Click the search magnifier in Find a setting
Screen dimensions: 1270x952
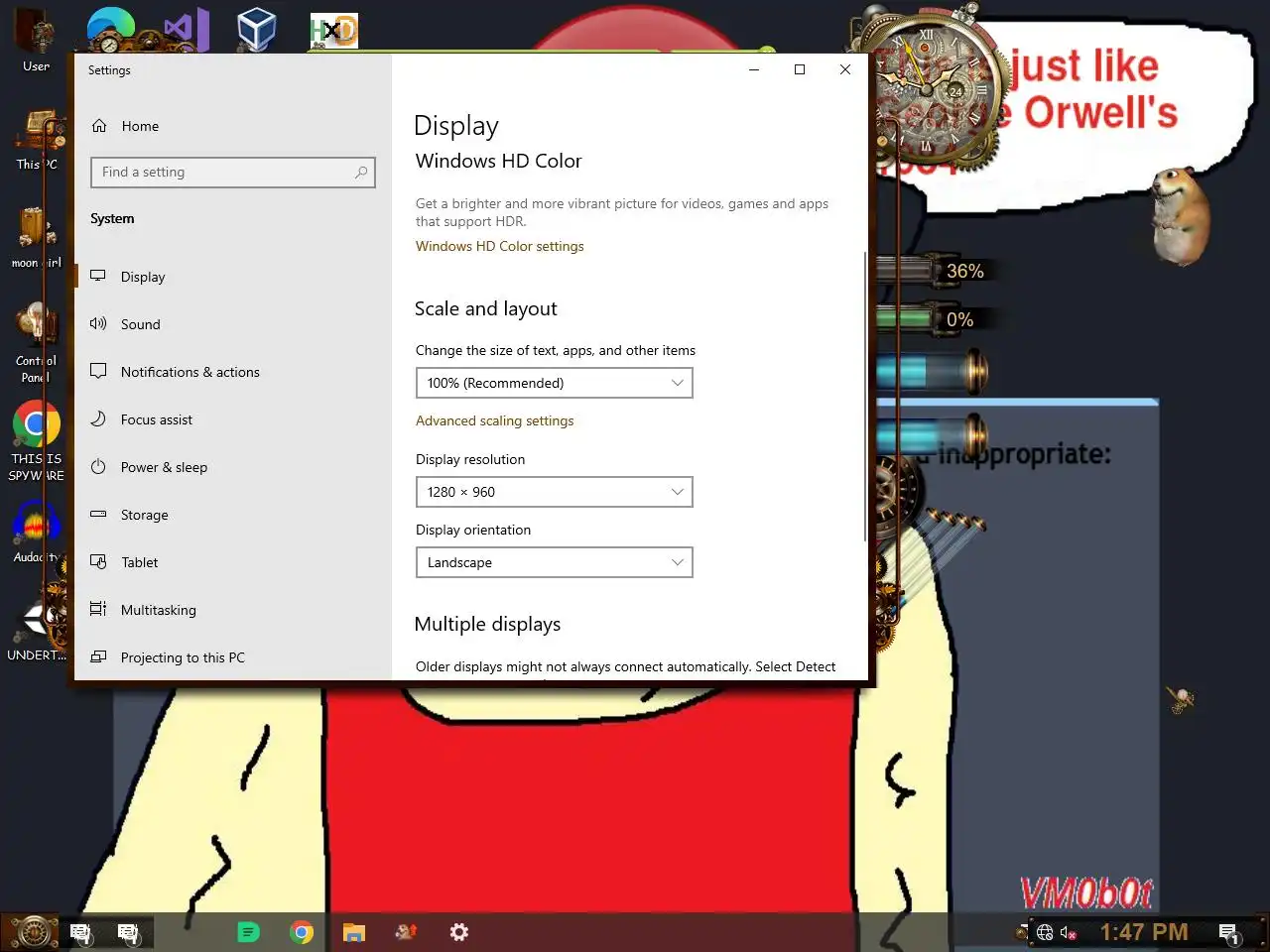tap(361, 173)
